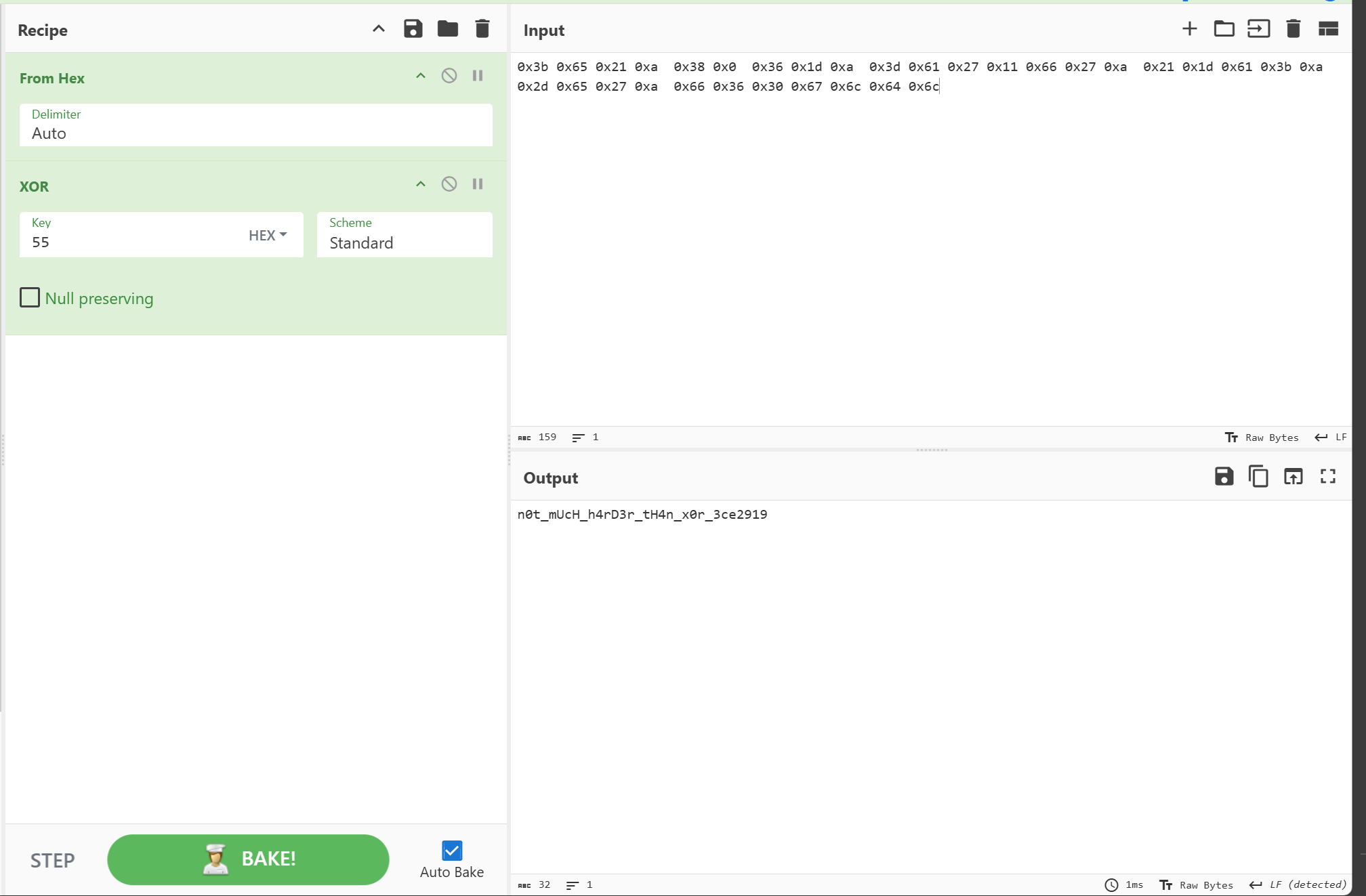Screen dimensions: 1366x896
Task: Save output to file
Action: [x=1224, y=477]
